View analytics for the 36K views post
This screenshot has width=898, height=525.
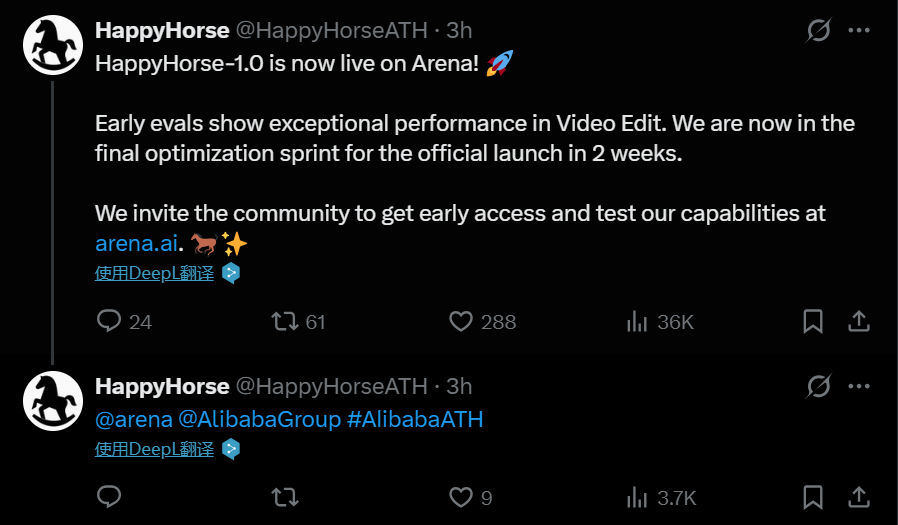(x=636, y=321)
